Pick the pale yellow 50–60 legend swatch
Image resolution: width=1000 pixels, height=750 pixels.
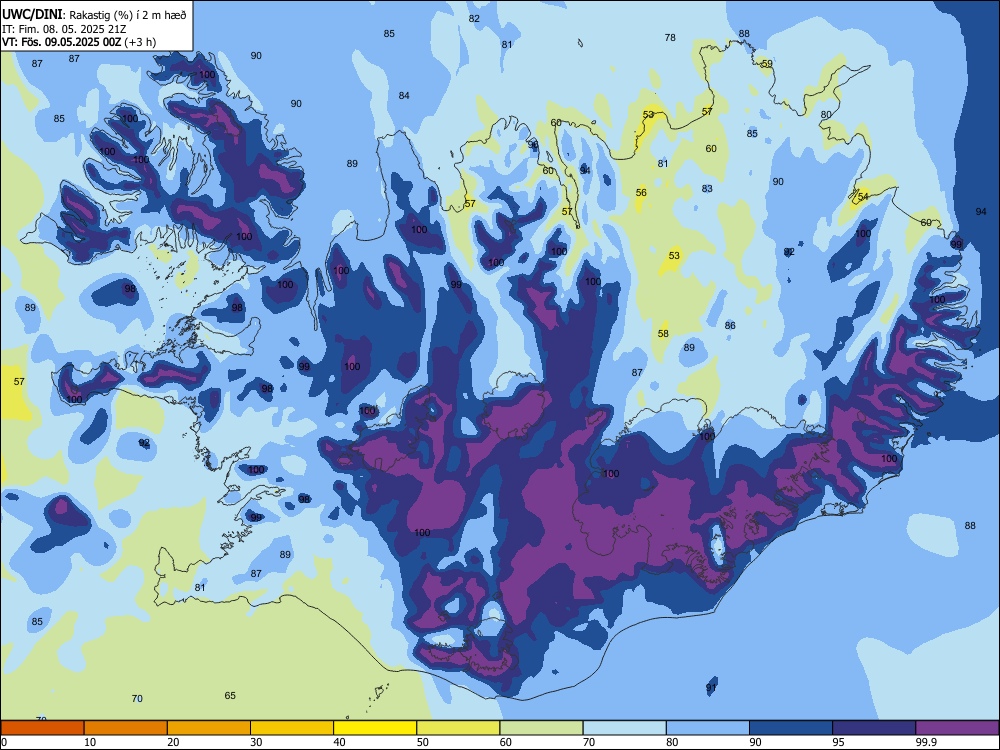tap(458, 728)
